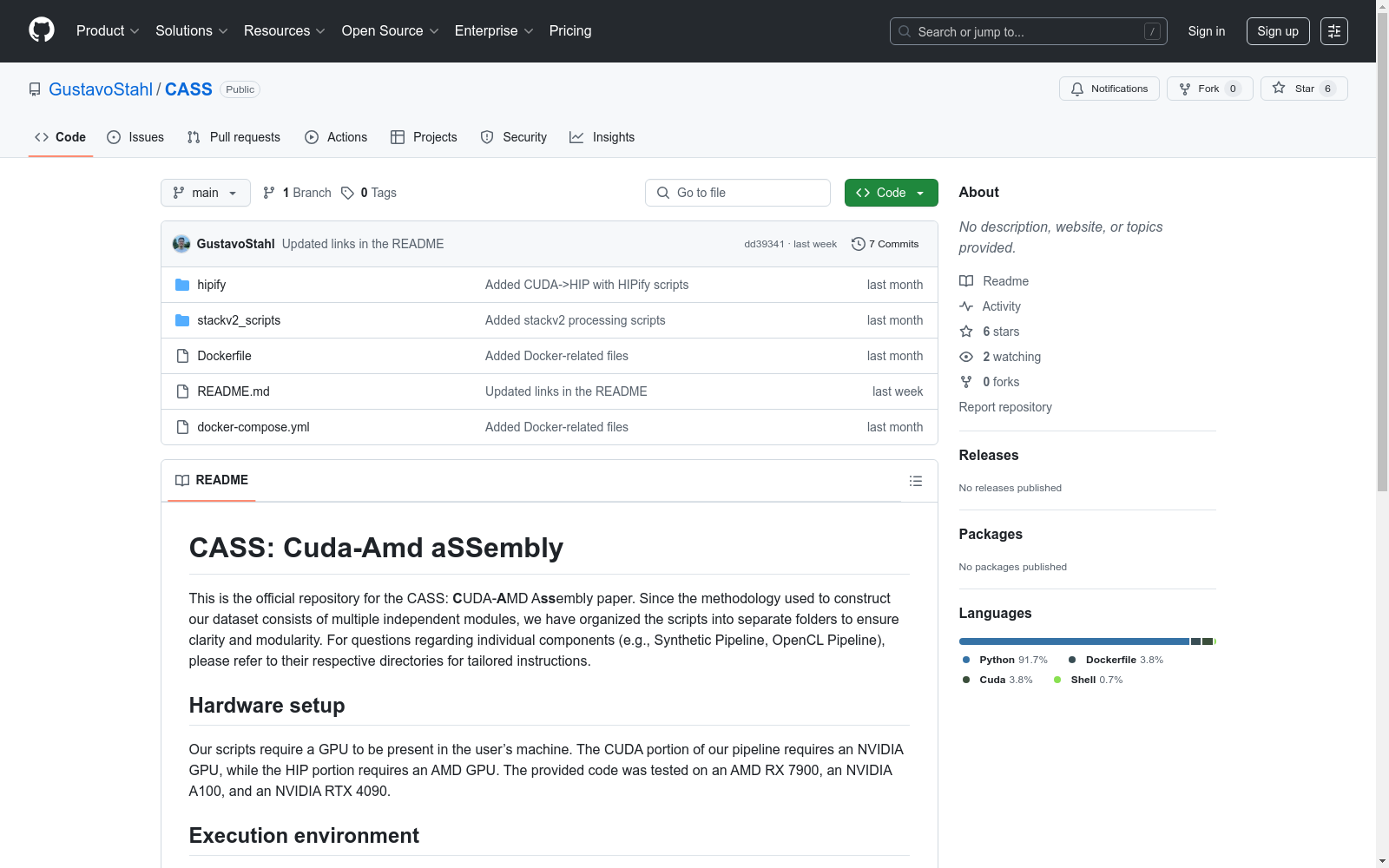Viewport: 1389px width, 868px height.
Task: Click the Readme book icon in About
Action: click(966, 281)
